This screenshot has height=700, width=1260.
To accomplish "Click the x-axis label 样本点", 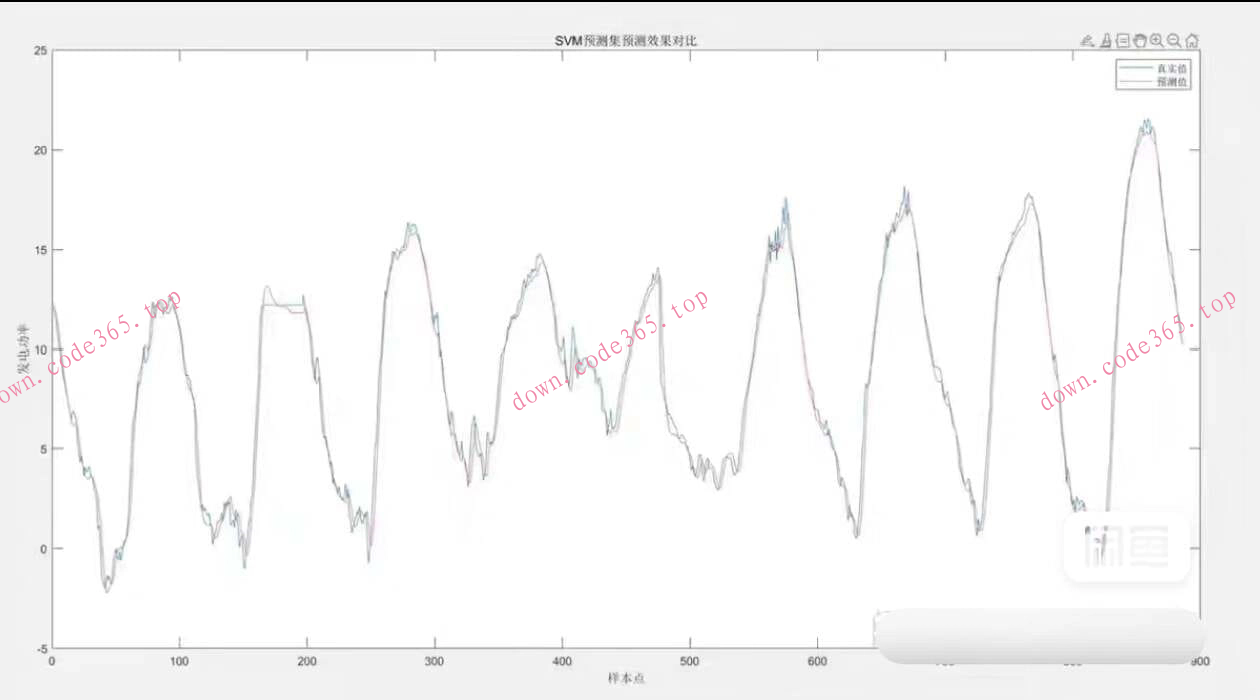I will (626, 678).
